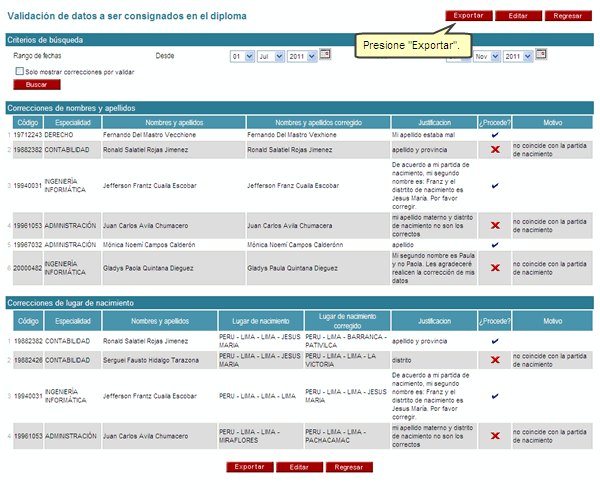This screenshot has height=490, width=600.
Task: Click the checkmark for Mónica Noemí Campos Calderón
Action: tap(495, 244)
